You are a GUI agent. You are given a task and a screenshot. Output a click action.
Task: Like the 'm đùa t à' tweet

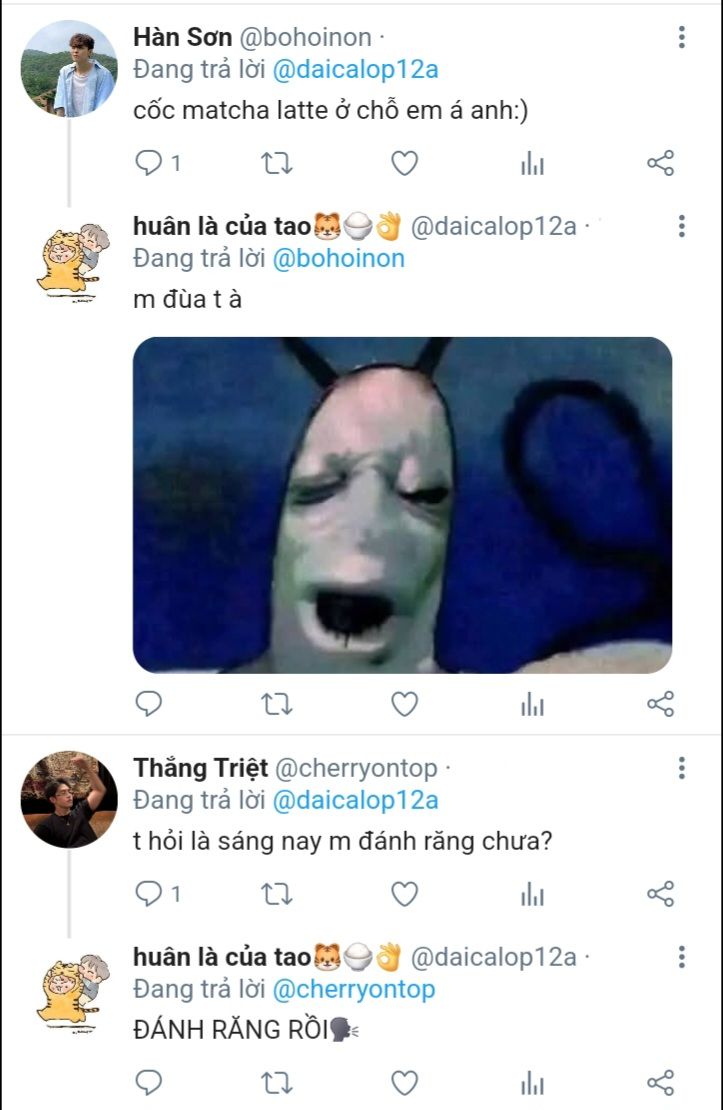[404, 704]
